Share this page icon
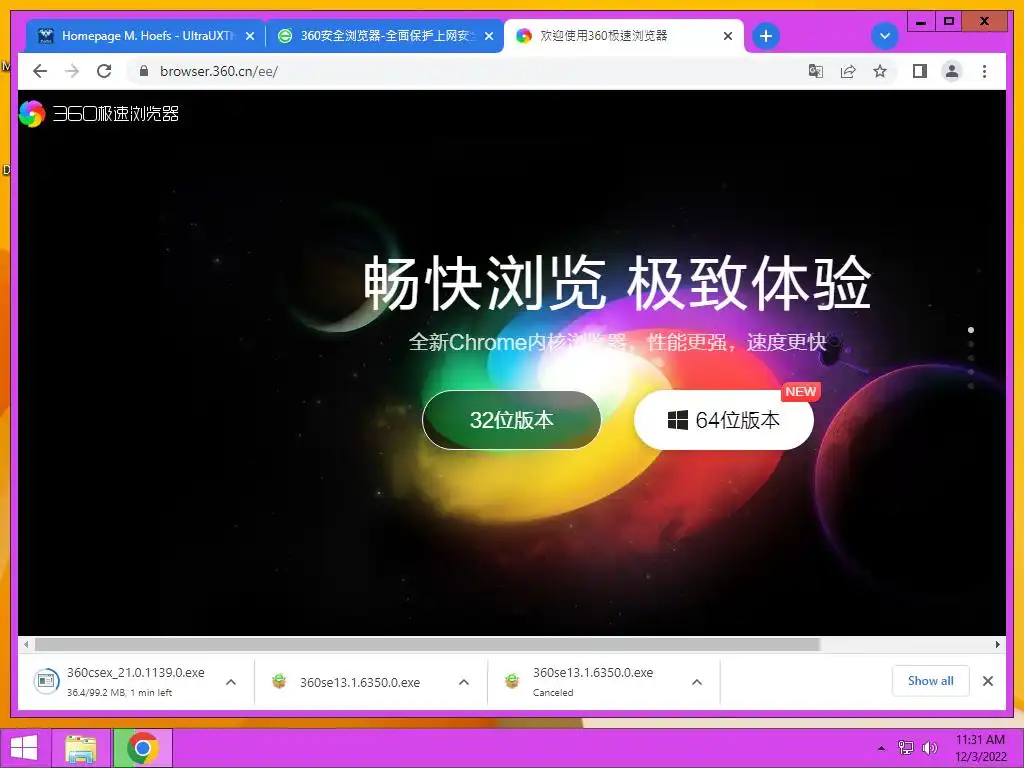 [848, 71]
